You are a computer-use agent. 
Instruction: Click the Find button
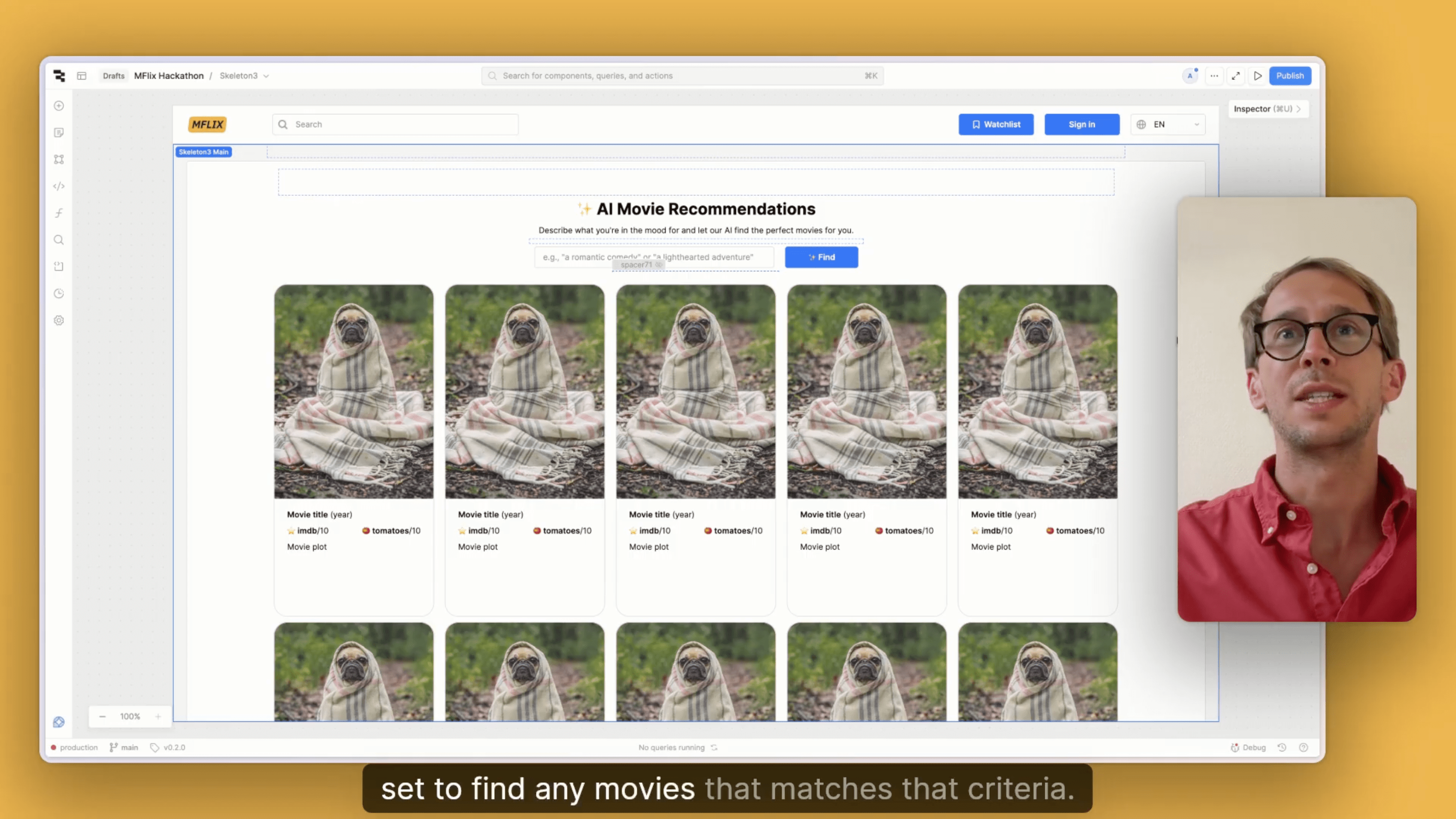[821, 257]
